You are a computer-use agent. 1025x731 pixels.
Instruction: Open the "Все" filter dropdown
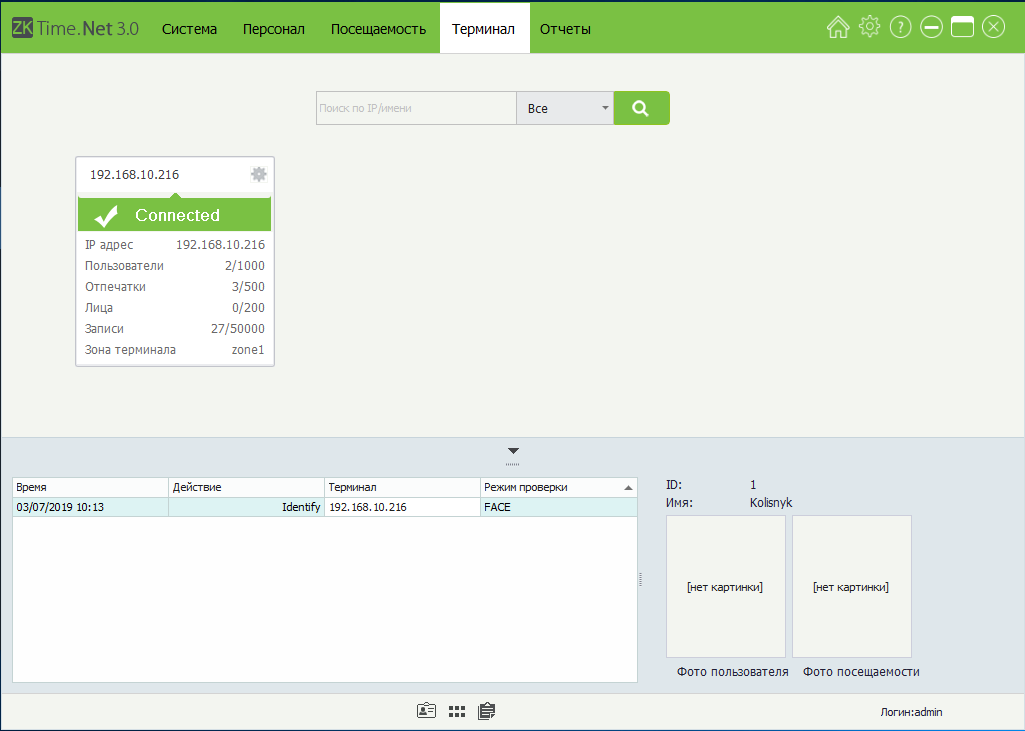pyautogui.click(x=565, y=108)
